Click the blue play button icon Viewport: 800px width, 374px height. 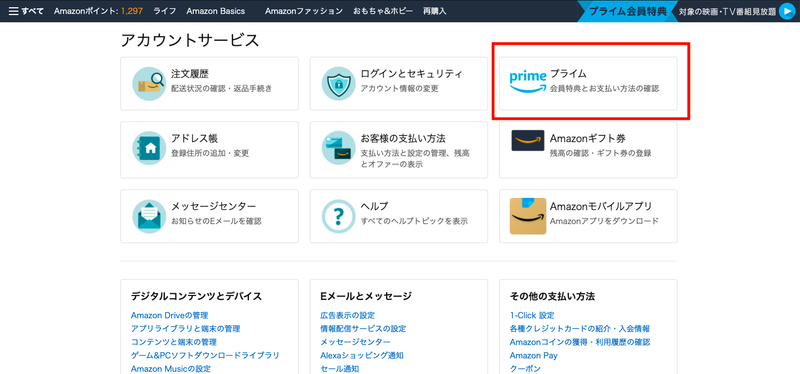(787, 11)
